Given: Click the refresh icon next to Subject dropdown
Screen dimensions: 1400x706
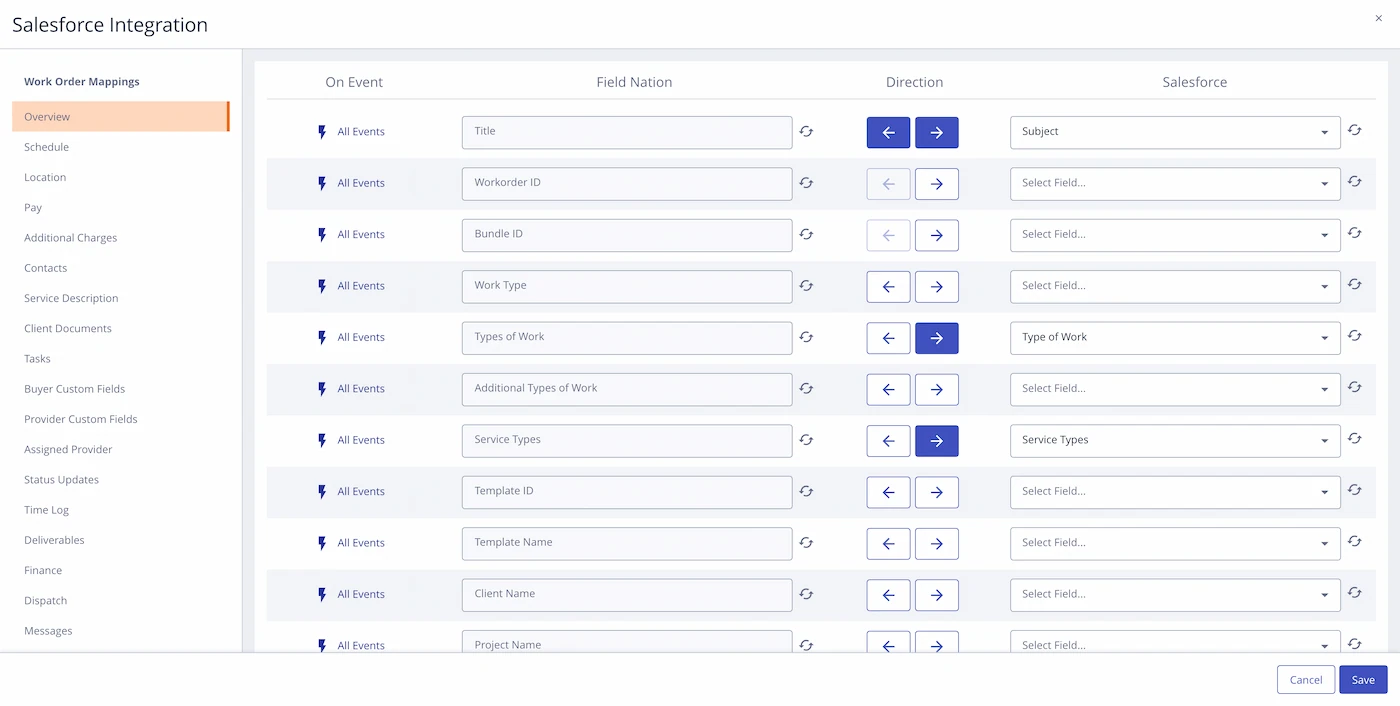Looking at the screenshot, I should click(1354, 130).
